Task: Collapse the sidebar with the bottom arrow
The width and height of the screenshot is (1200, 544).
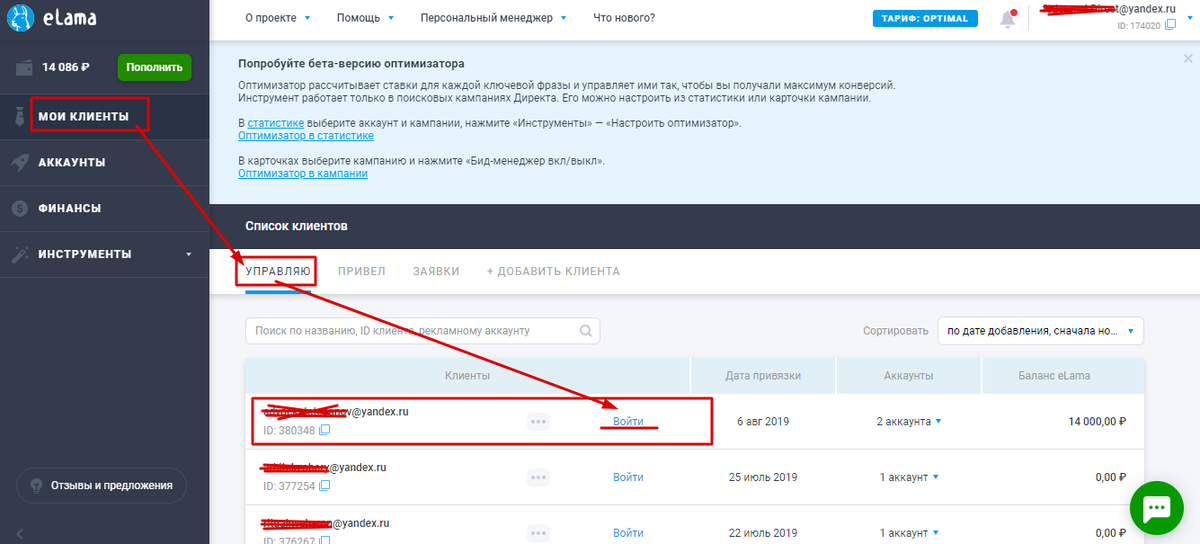Action: (x=19, y=534)
